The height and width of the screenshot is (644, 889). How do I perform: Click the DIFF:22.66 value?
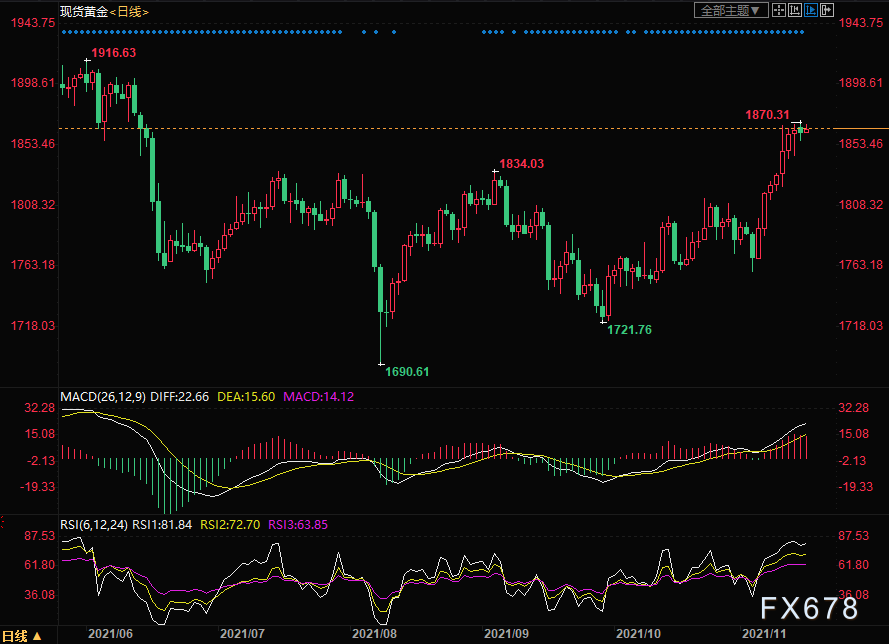[x=179, y=397]
